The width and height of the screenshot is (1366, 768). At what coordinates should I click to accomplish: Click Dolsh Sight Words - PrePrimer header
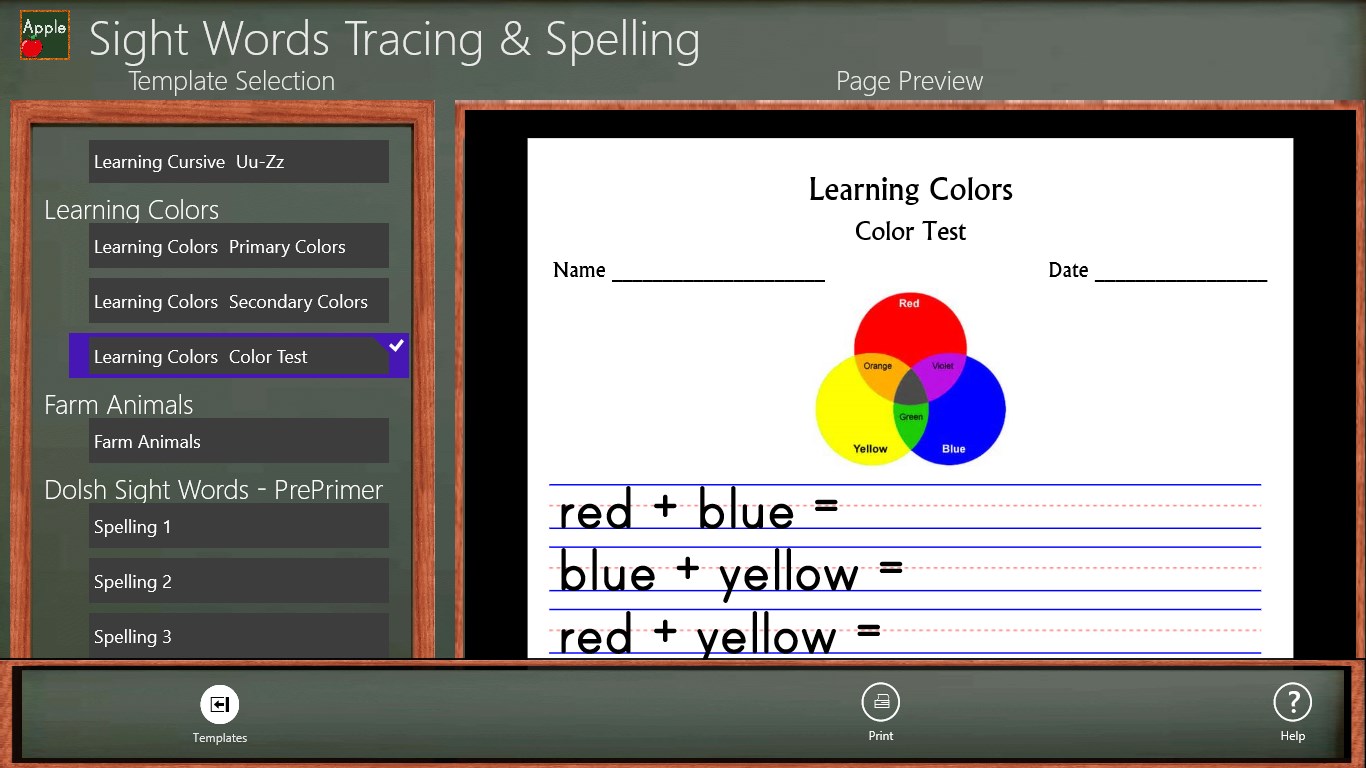(x=213, y=490)
